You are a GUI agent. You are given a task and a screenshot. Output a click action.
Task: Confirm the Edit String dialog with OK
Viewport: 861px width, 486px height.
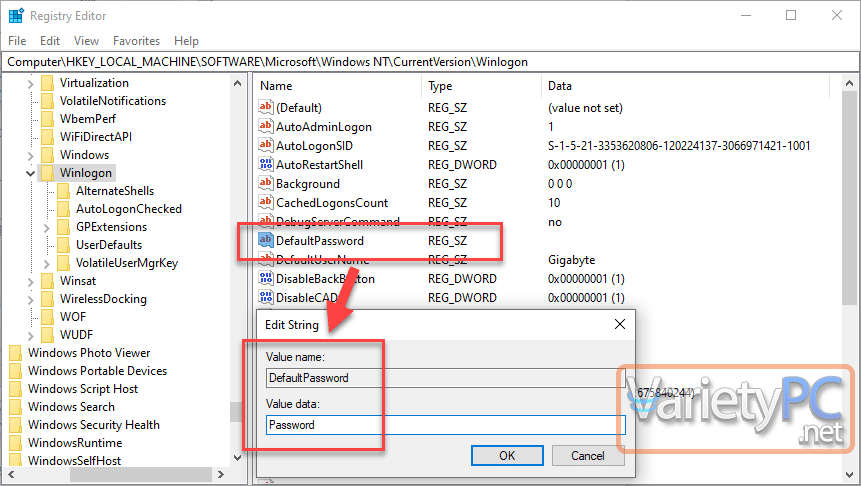[x=507, y=455]
